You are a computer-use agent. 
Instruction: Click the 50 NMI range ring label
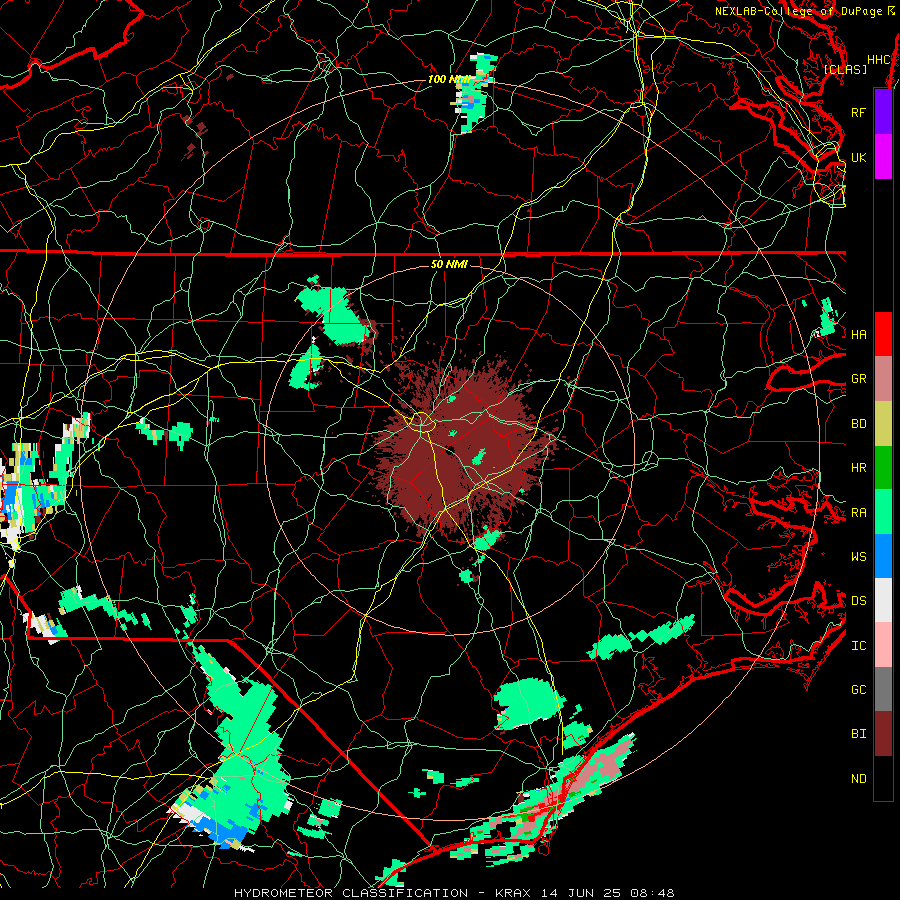coord(449,265)
